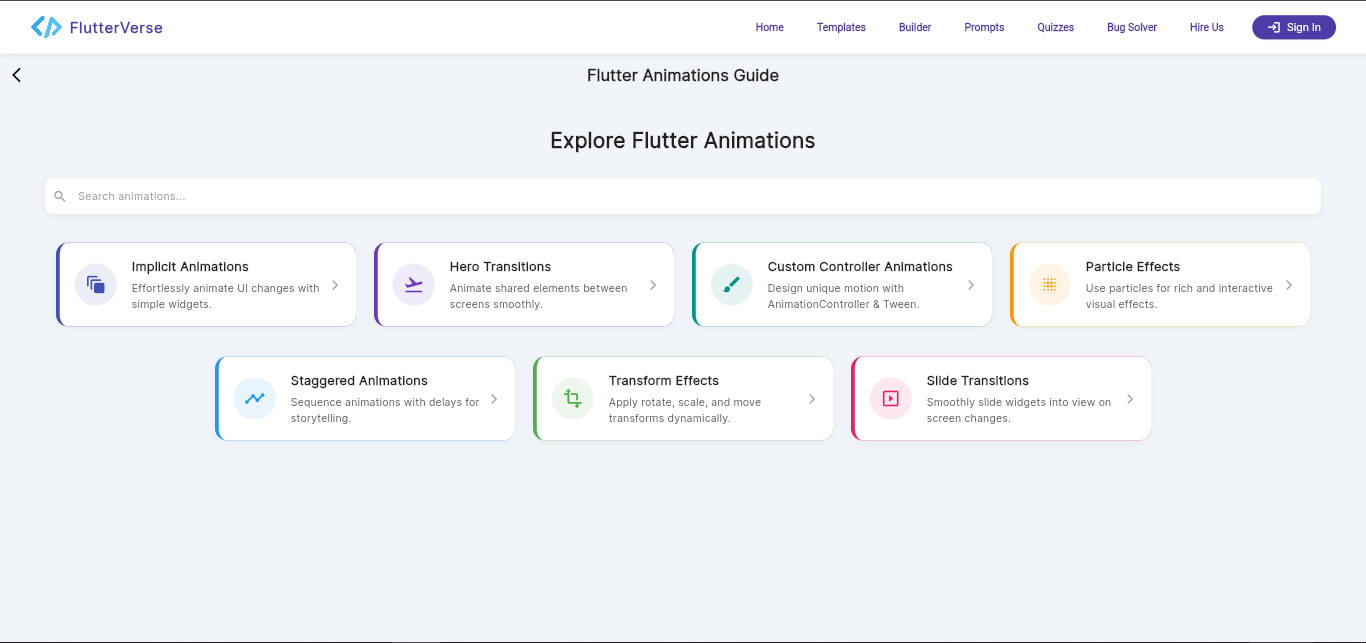This screenshot has height=643, width=1366.
Task: Expand the Implicit Animations card chevron
Action: 334,284
